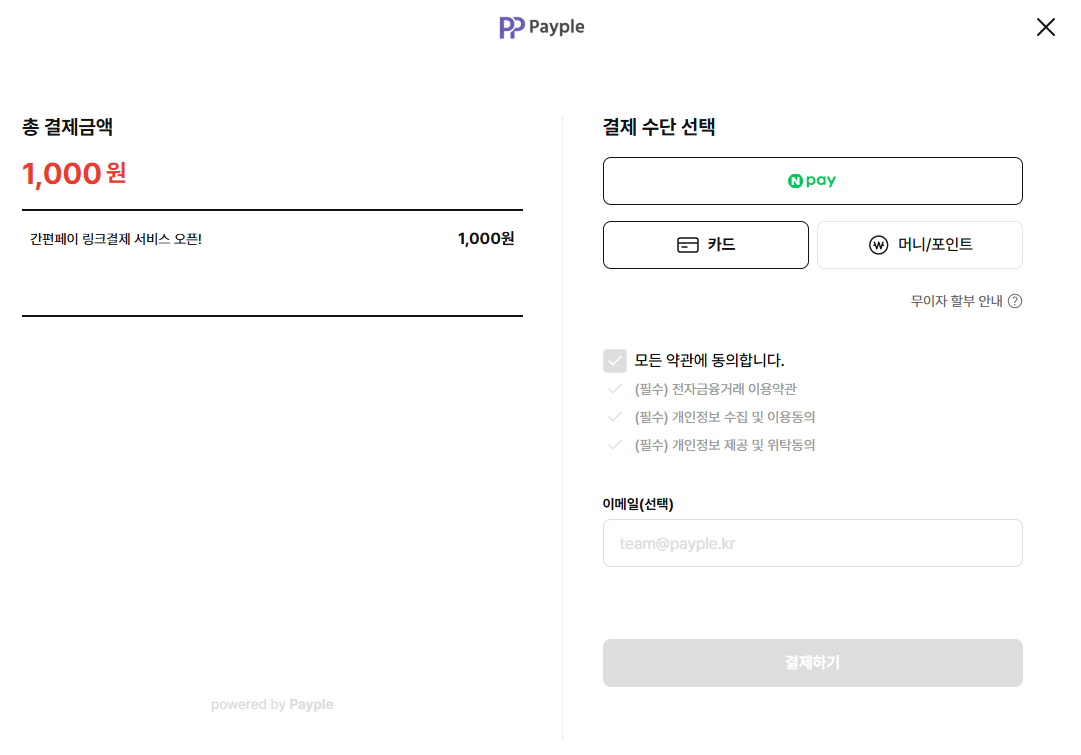Screen dimensions: 1081x755
Task: Click the checkmark beside 개인정보 수집 및 이용동의
Action: [x=614, y=416]
